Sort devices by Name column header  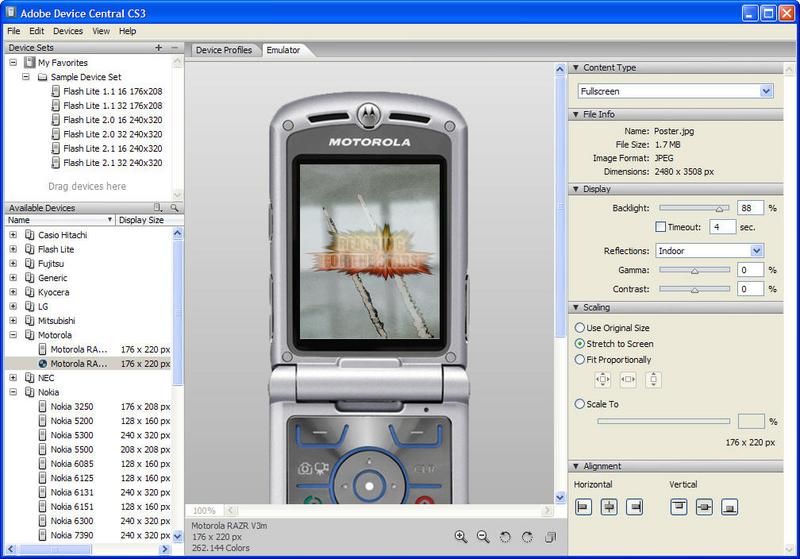[60, 220]
